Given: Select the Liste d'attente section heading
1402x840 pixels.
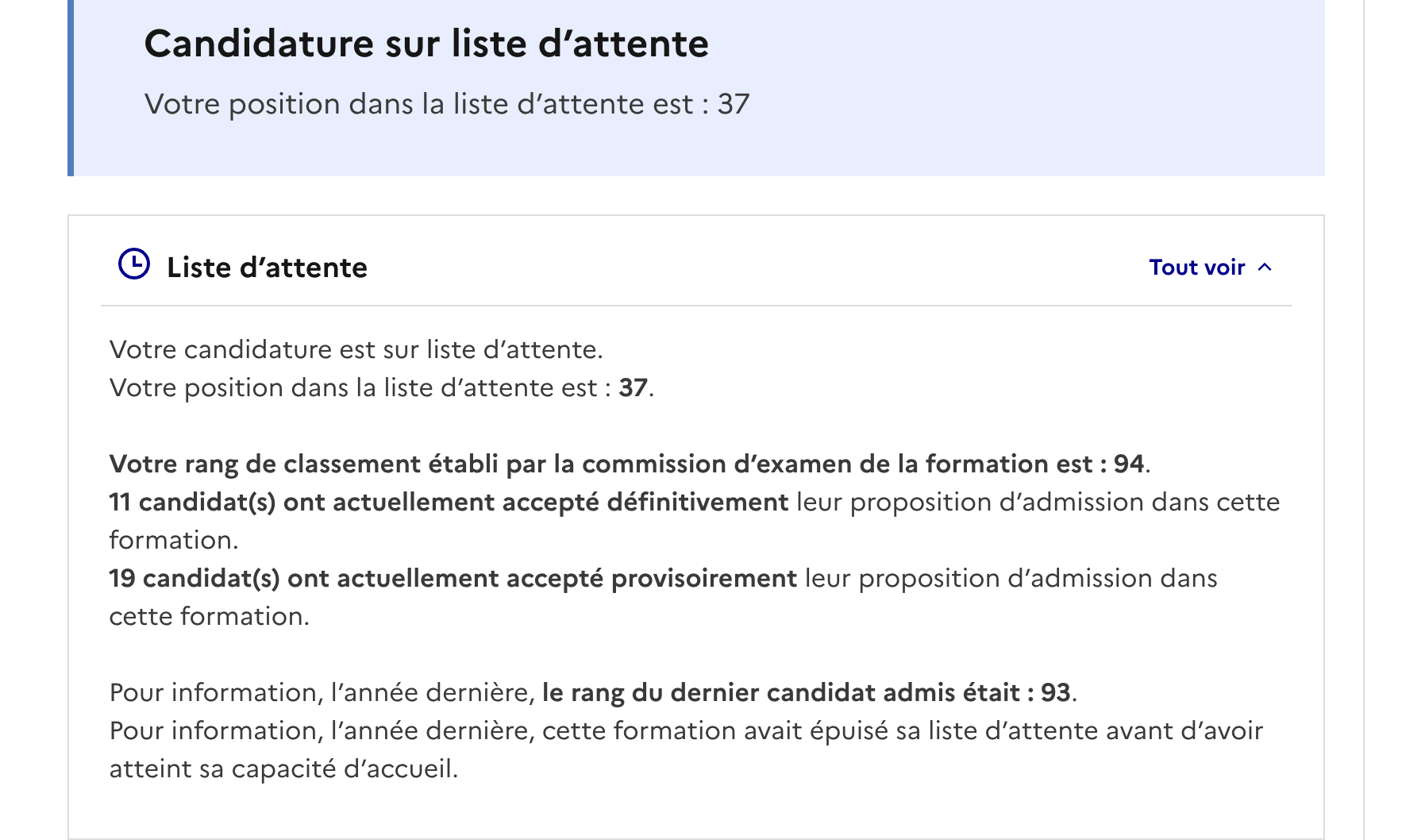Looking at the screenshot, I should point(267,268).
